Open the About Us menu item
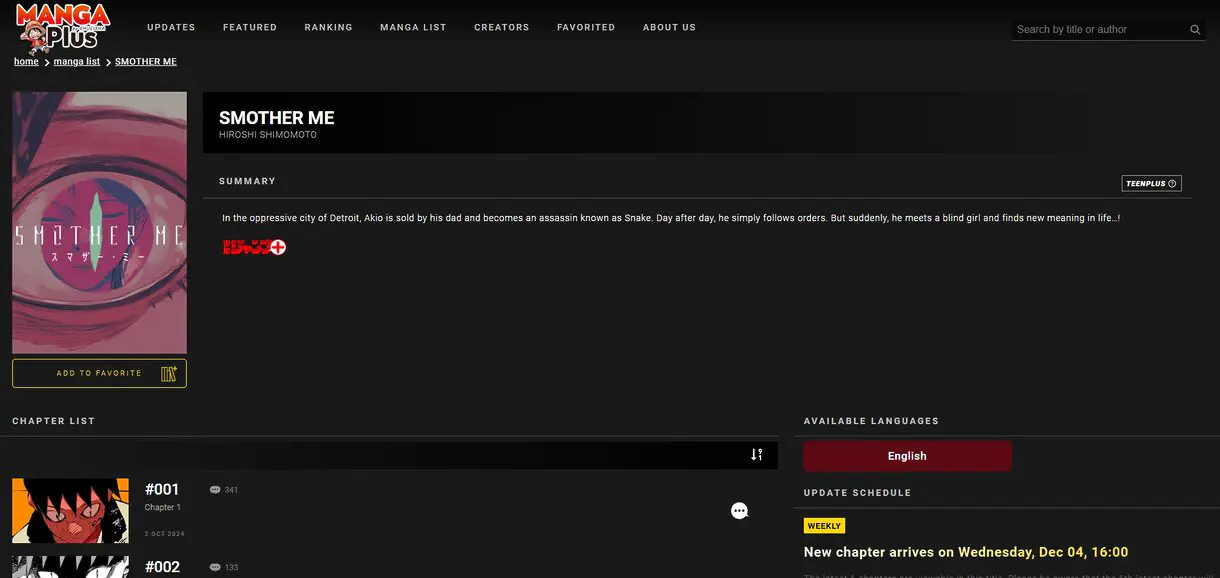1220x578 pixels. point(669,27)
